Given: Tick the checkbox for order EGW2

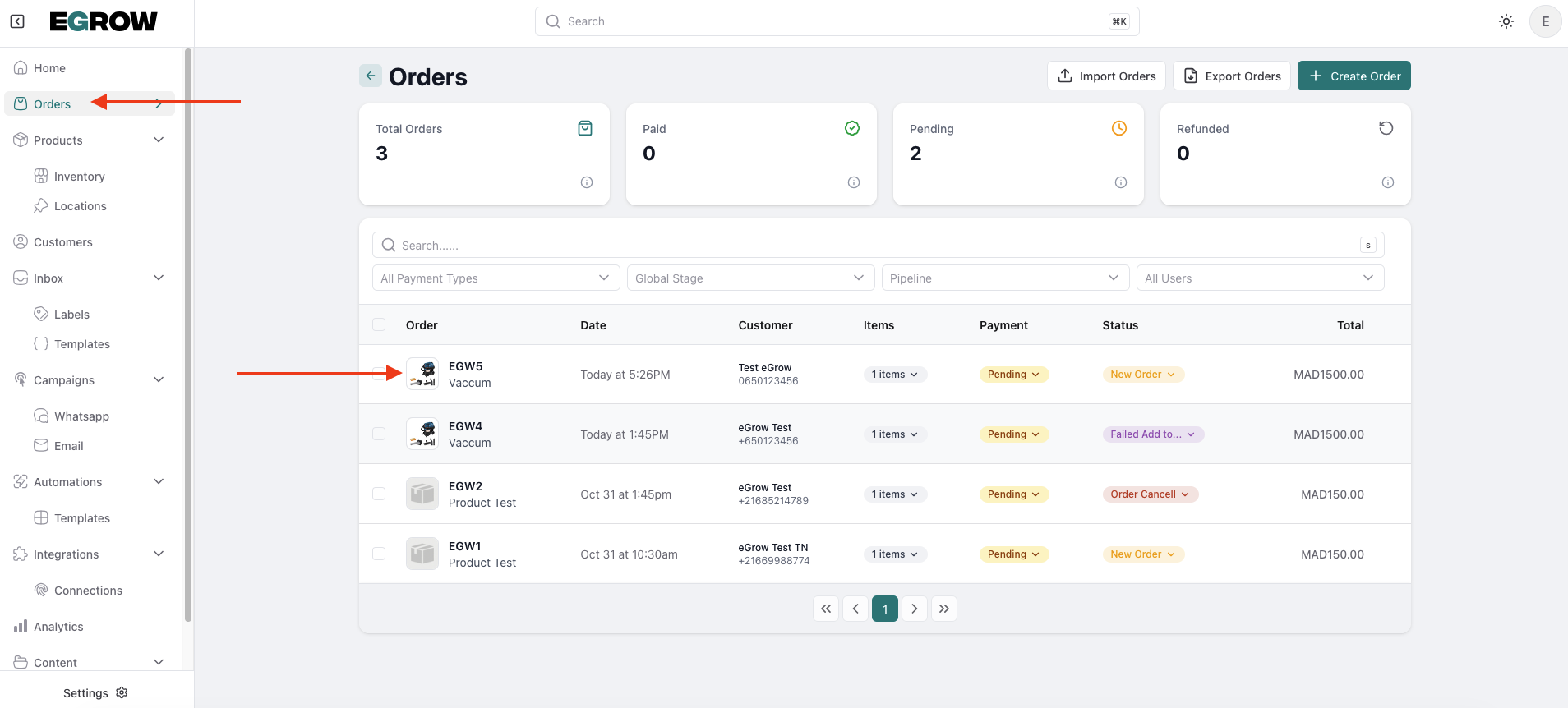Looking at the screenshot, I should pos(379,494).
